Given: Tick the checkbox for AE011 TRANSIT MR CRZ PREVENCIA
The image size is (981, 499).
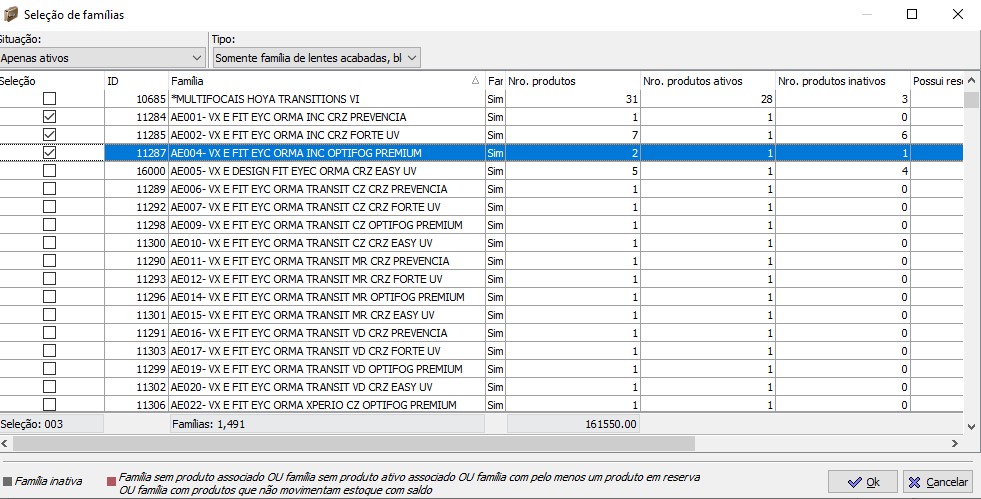Looking at the screenshot, I should point(49,261).
